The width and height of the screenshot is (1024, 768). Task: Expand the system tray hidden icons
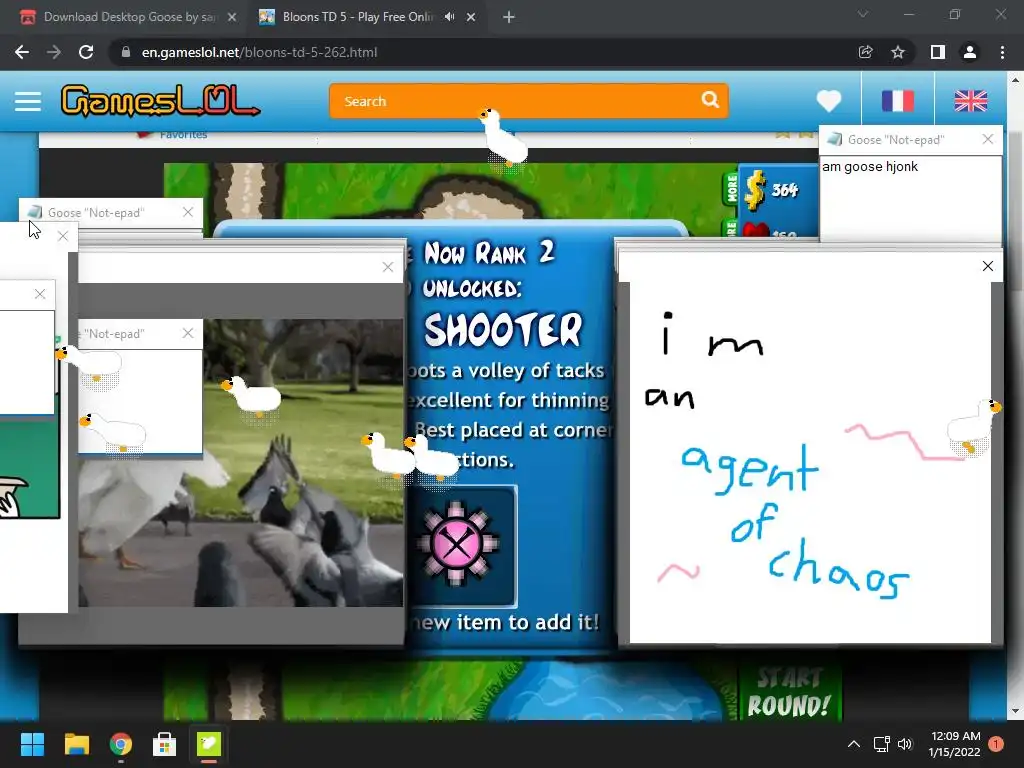tap(854, 744)
